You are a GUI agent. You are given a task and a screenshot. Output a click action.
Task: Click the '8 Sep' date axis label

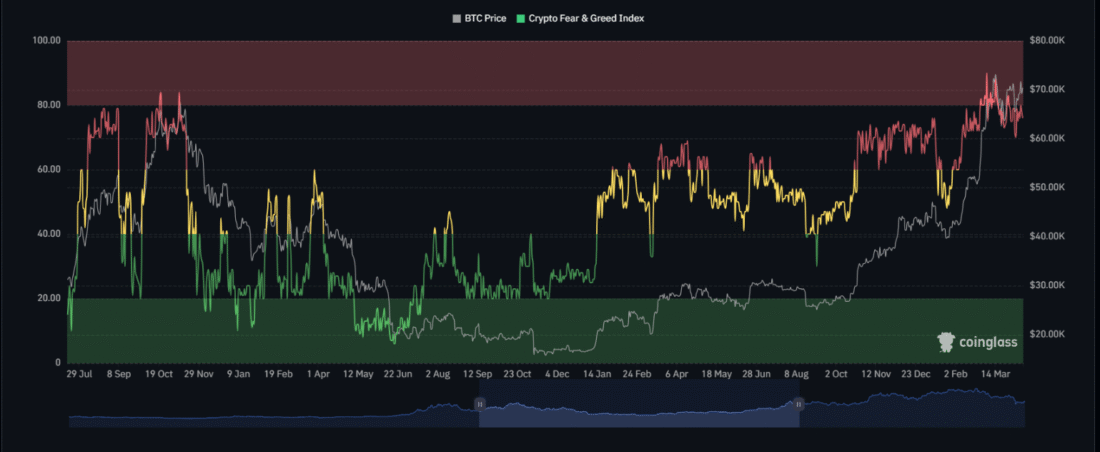tap(119, 374)
